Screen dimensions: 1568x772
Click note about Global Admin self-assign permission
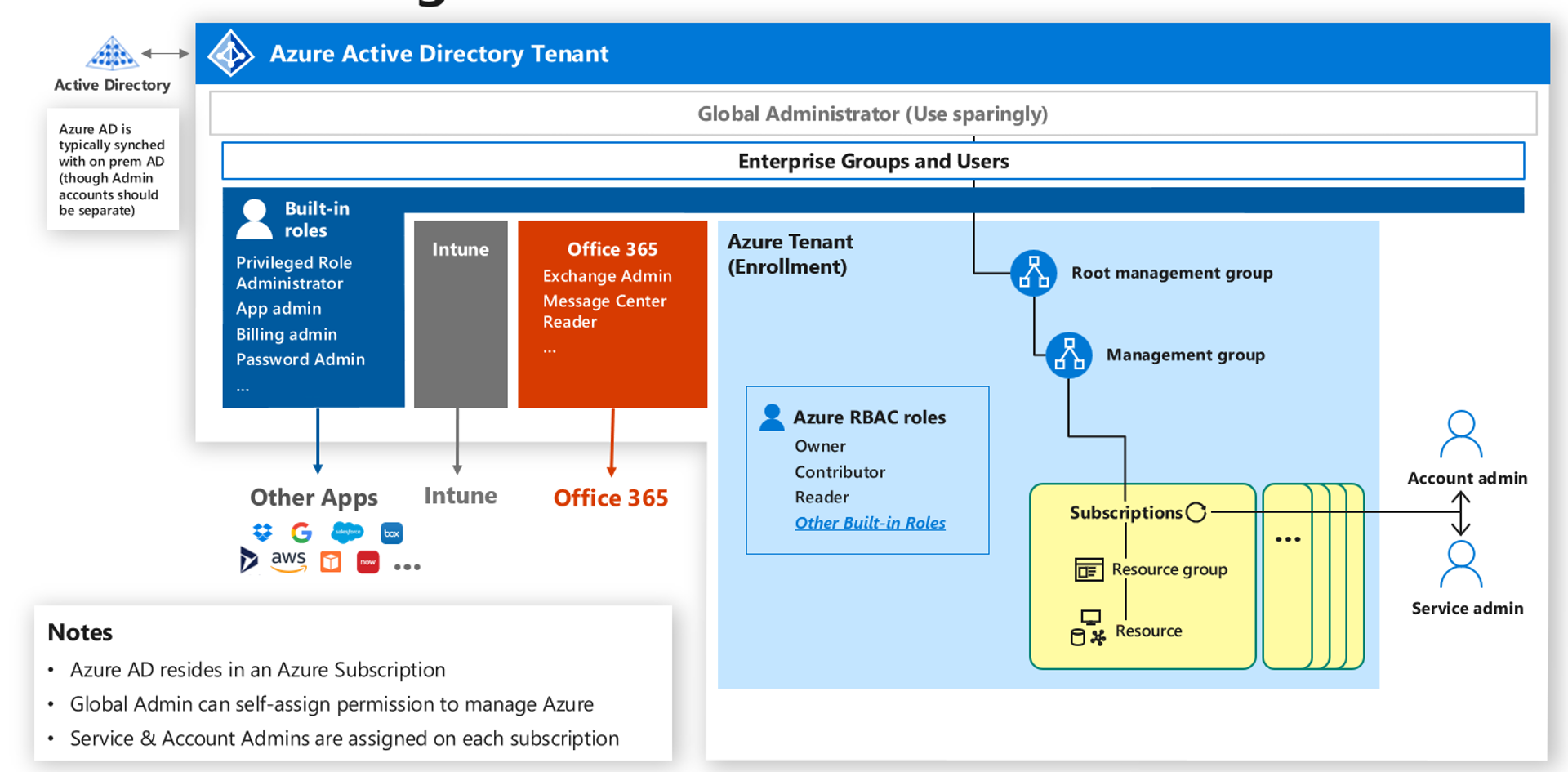[332, 704]
